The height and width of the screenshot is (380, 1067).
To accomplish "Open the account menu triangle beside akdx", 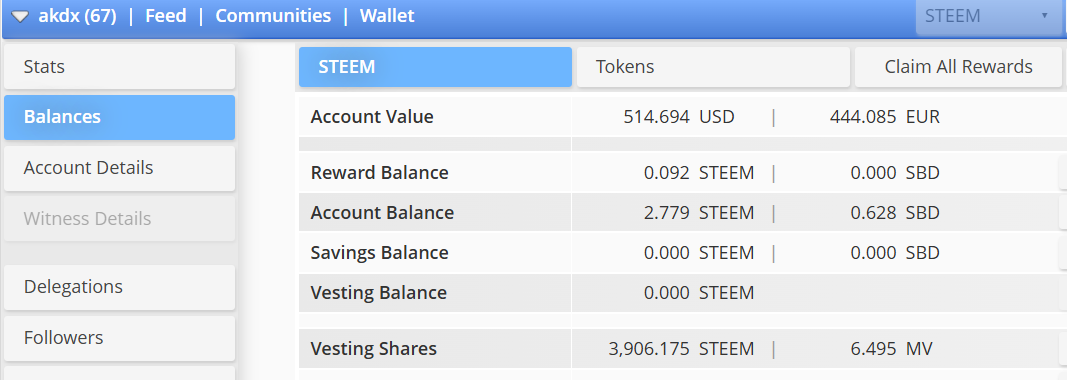I will (21, 16).
